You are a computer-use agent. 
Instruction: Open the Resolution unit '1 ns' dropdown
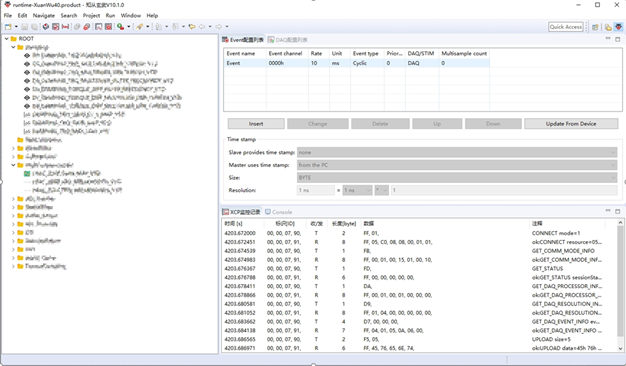358,190
